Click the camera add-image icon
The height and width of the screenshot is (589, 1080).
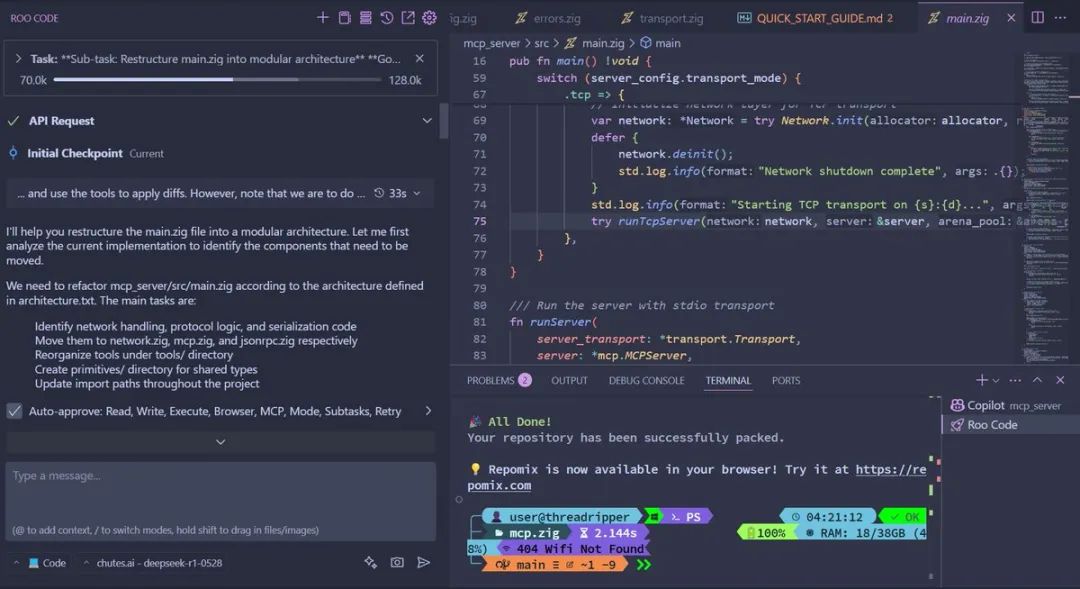point(397,563)
